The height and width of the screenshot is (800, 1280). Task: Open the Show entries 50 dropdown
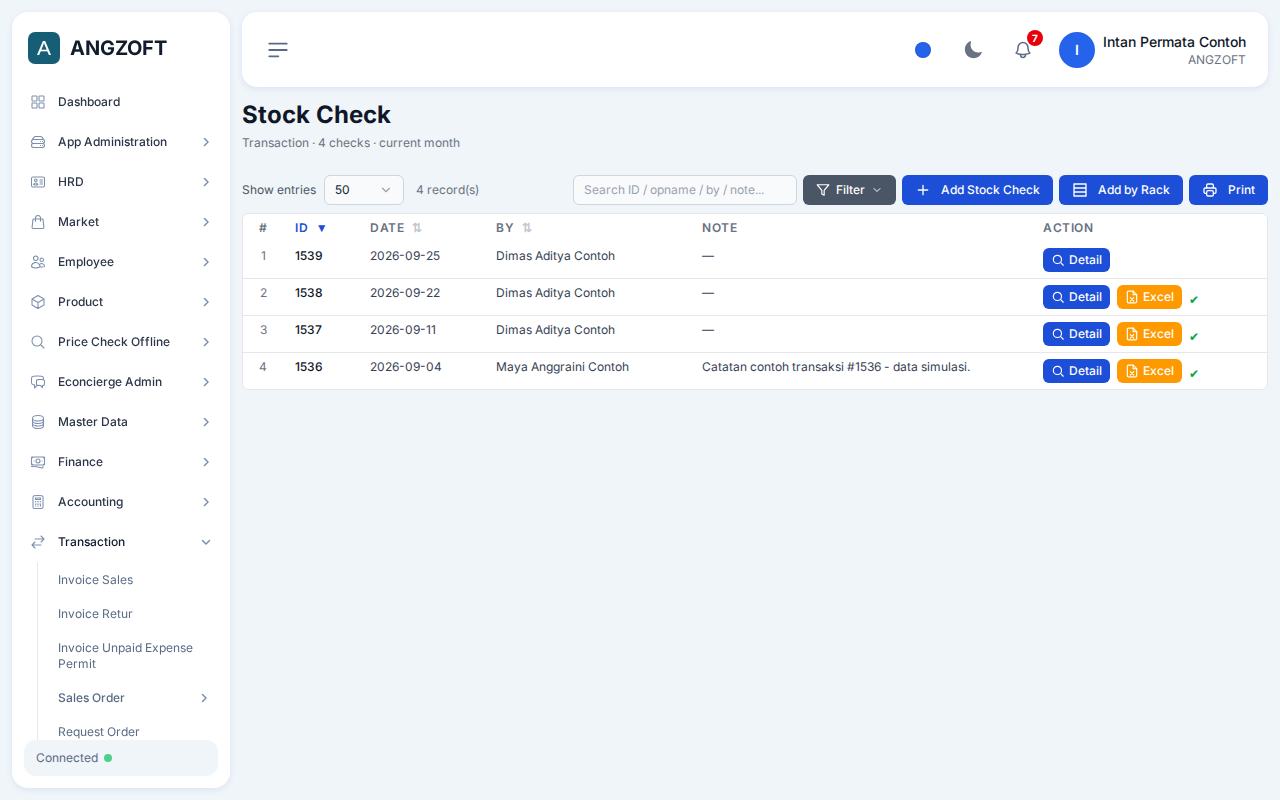[x=364, y=190]
